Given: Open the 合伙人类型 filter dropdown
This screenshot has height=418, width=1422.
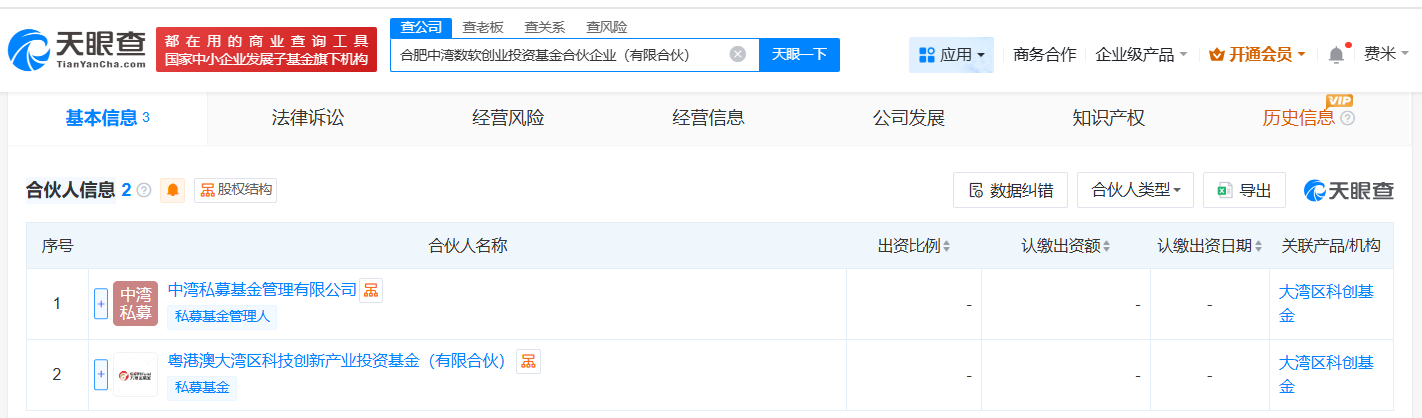Looking at the screenshot, I should 1135,190.
